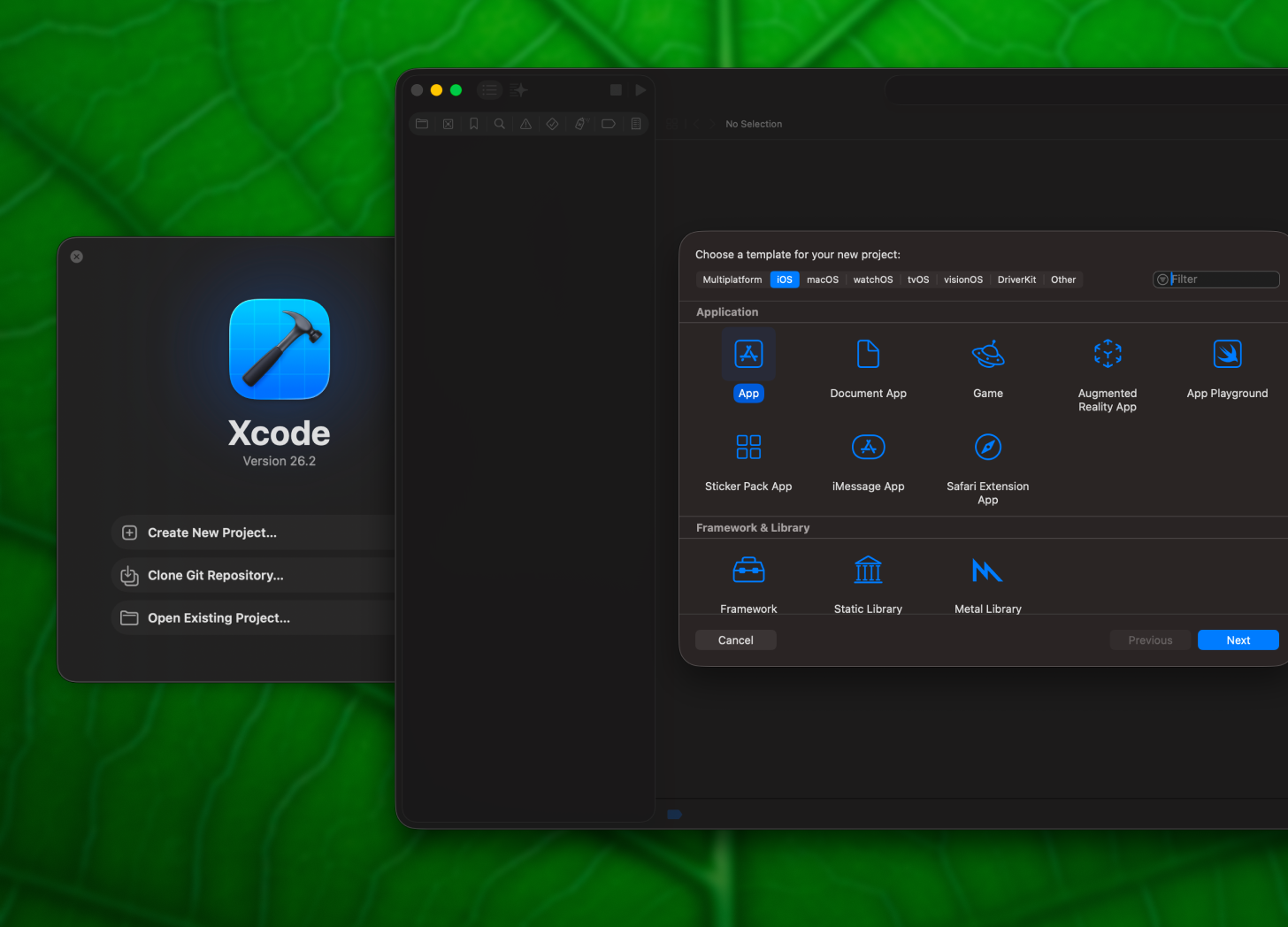Viewport: 1288px width, 927px height.
Task: Click Open Existing Project...
Action: 254,617
